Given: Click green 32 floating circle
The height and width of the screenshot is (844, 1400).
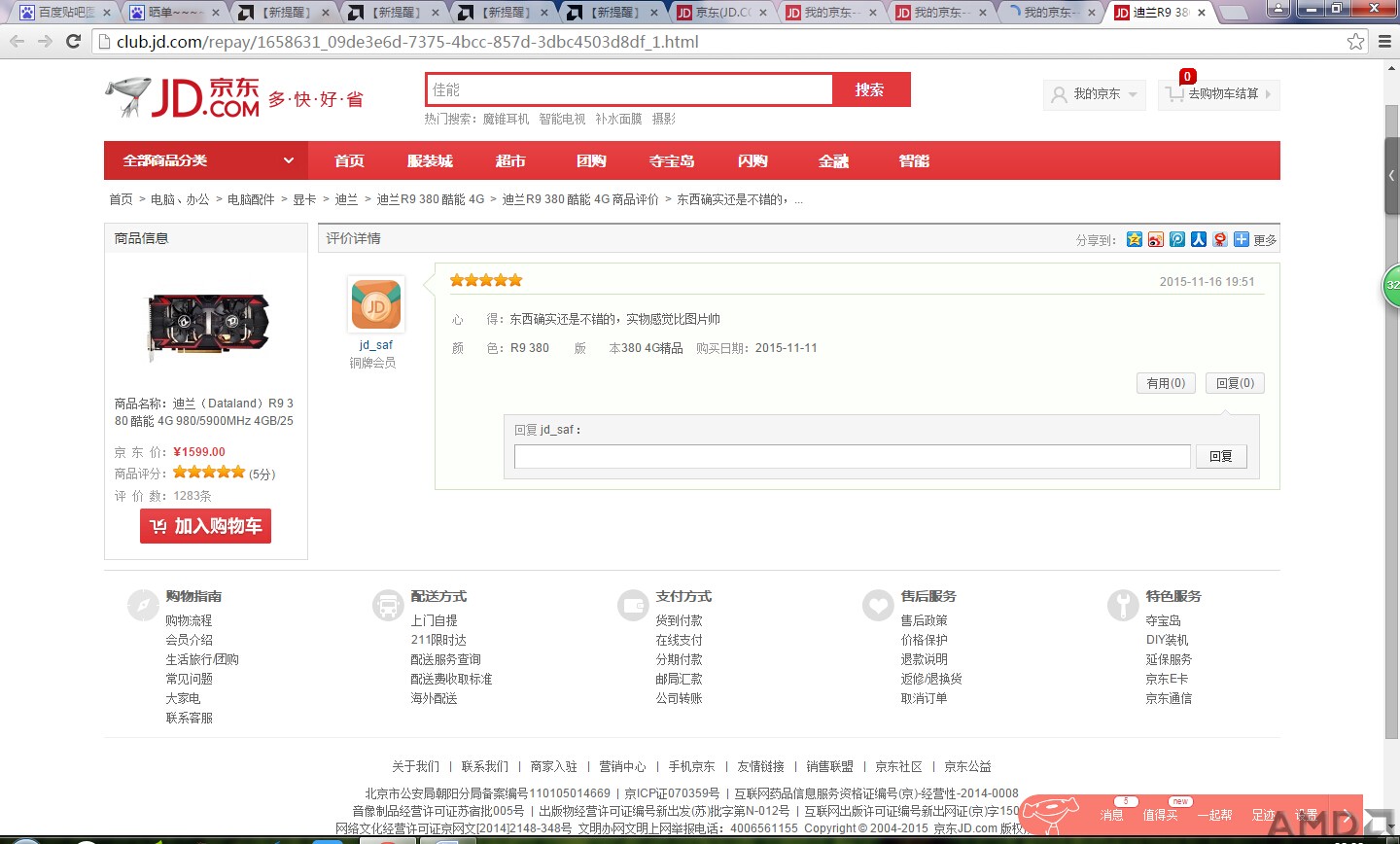Looking at the screenshot, I should 1392,286.
